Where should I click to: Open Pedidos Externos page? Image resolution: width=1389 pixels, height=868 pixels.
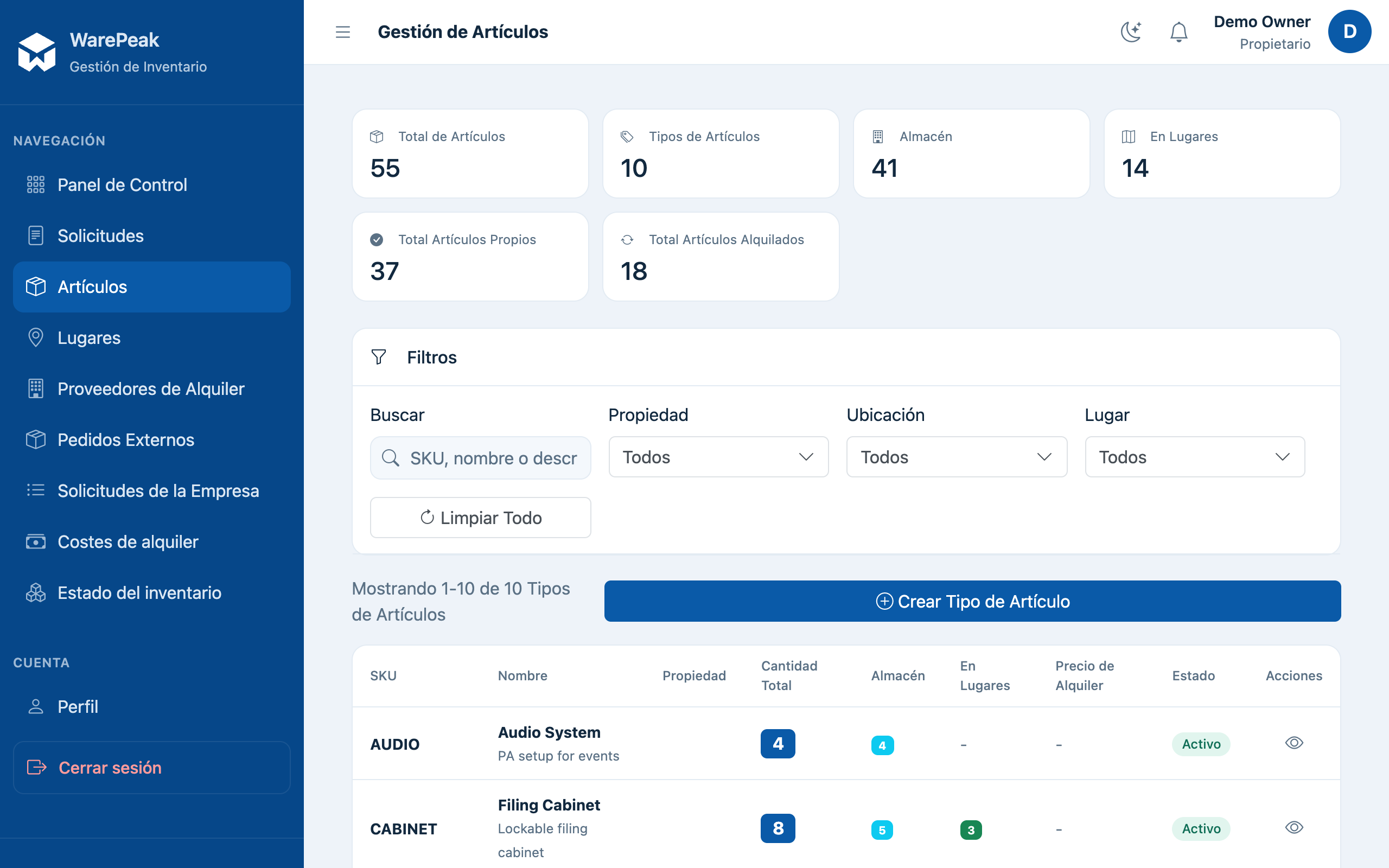click(x=151, y=440)
